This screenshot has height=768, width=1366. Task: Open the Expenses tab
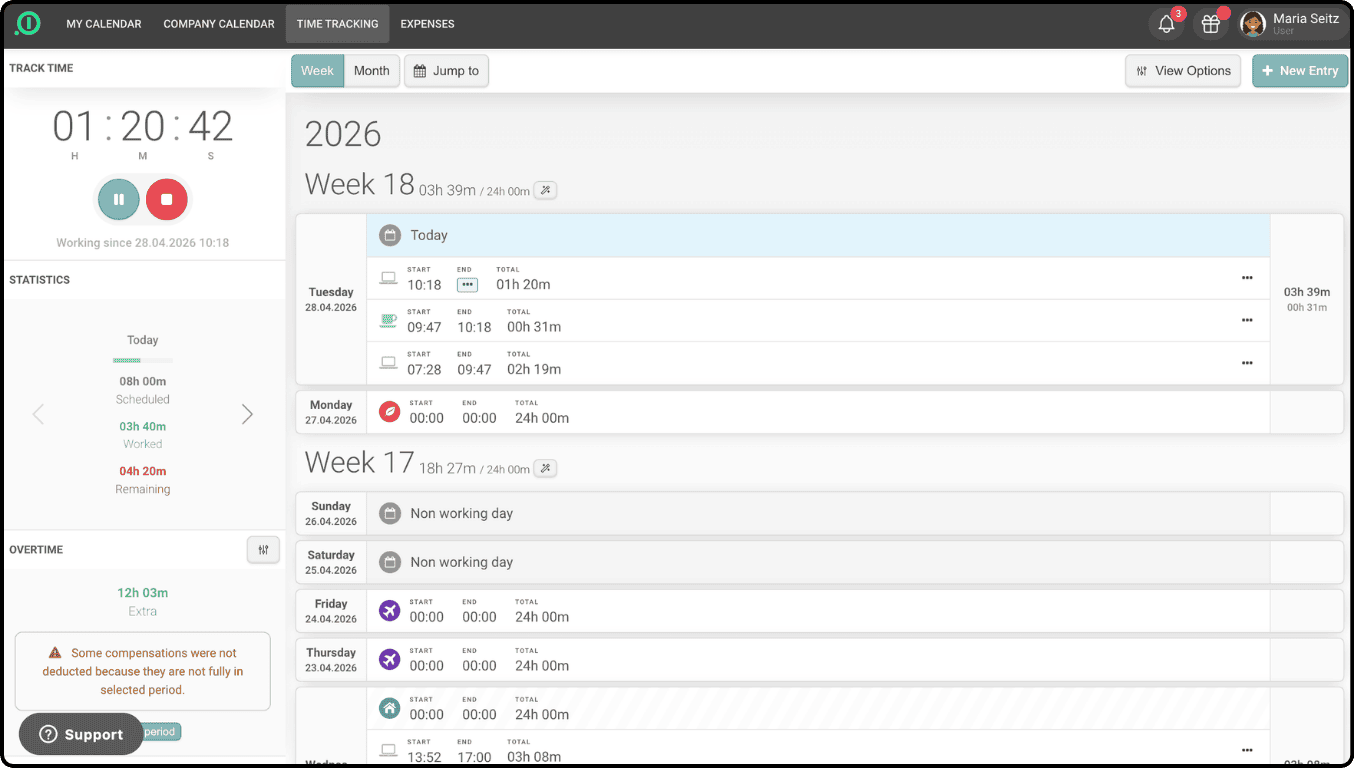coord(427,24)
